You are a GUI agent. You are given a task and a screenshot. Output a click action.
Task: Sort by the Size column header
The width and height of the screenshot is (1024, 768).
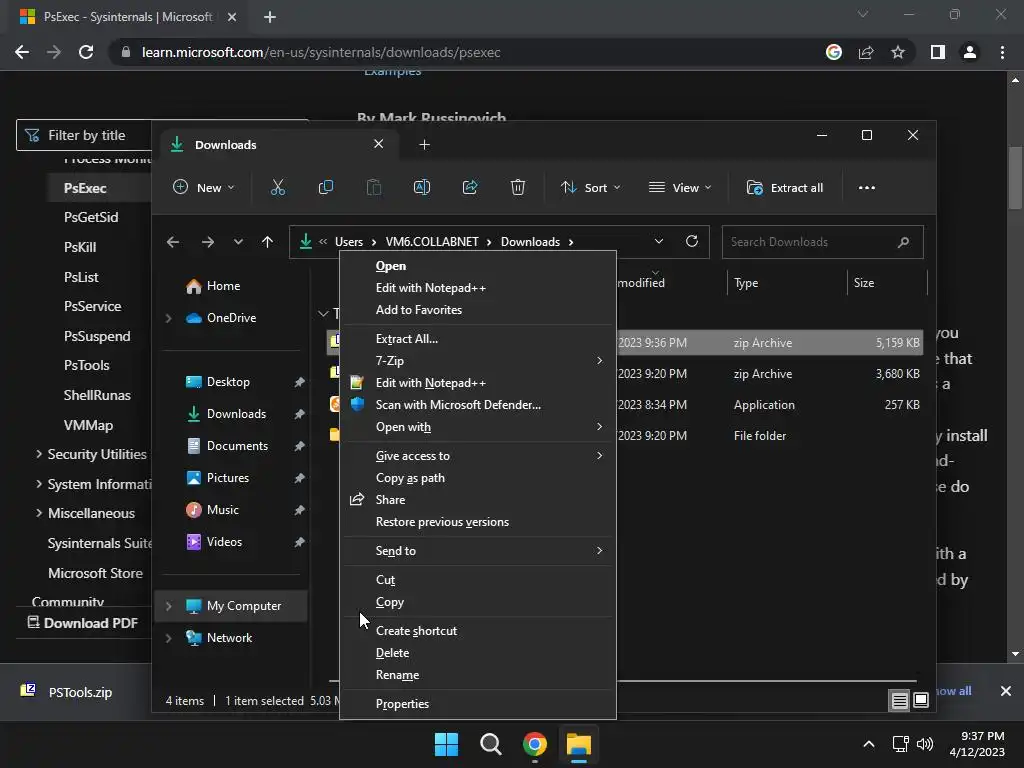[x=887, y=283]
